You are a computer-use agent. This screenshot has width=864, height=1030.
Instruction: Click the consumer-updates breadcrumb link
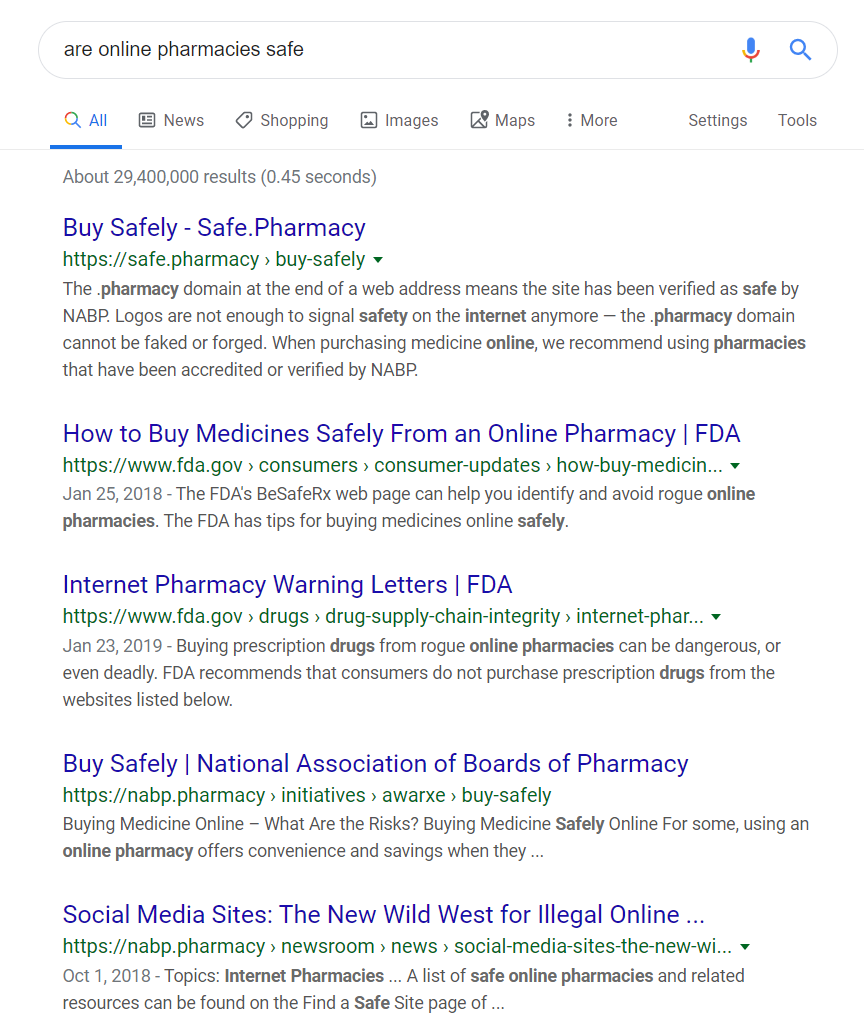pos(456,465)
